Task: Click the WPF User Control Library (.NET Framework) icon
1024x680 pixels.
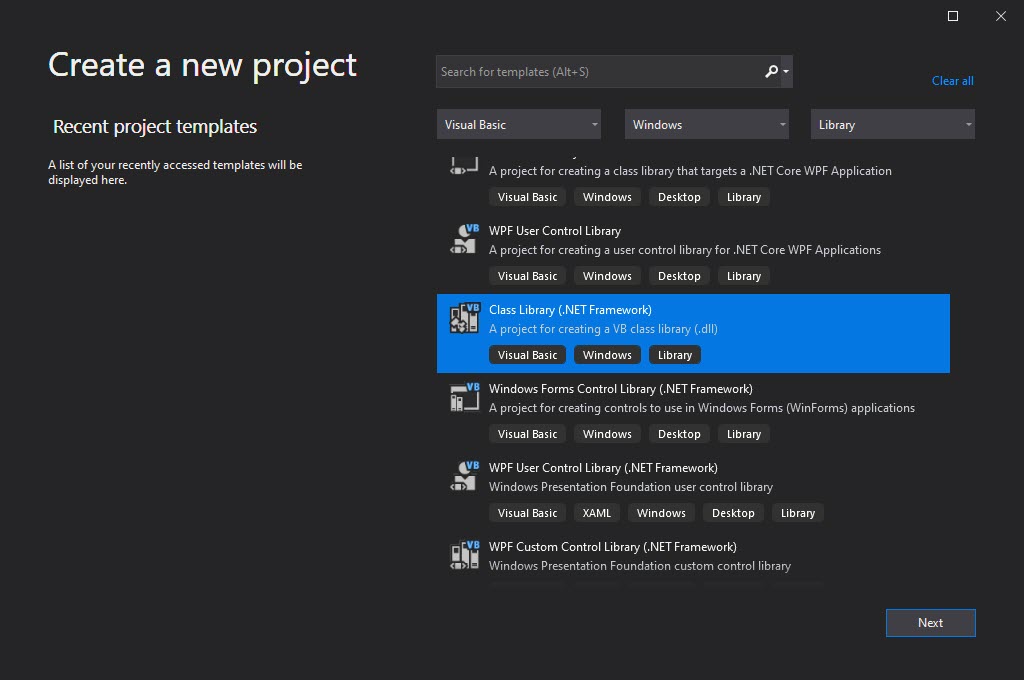Action: click(464, 476)
